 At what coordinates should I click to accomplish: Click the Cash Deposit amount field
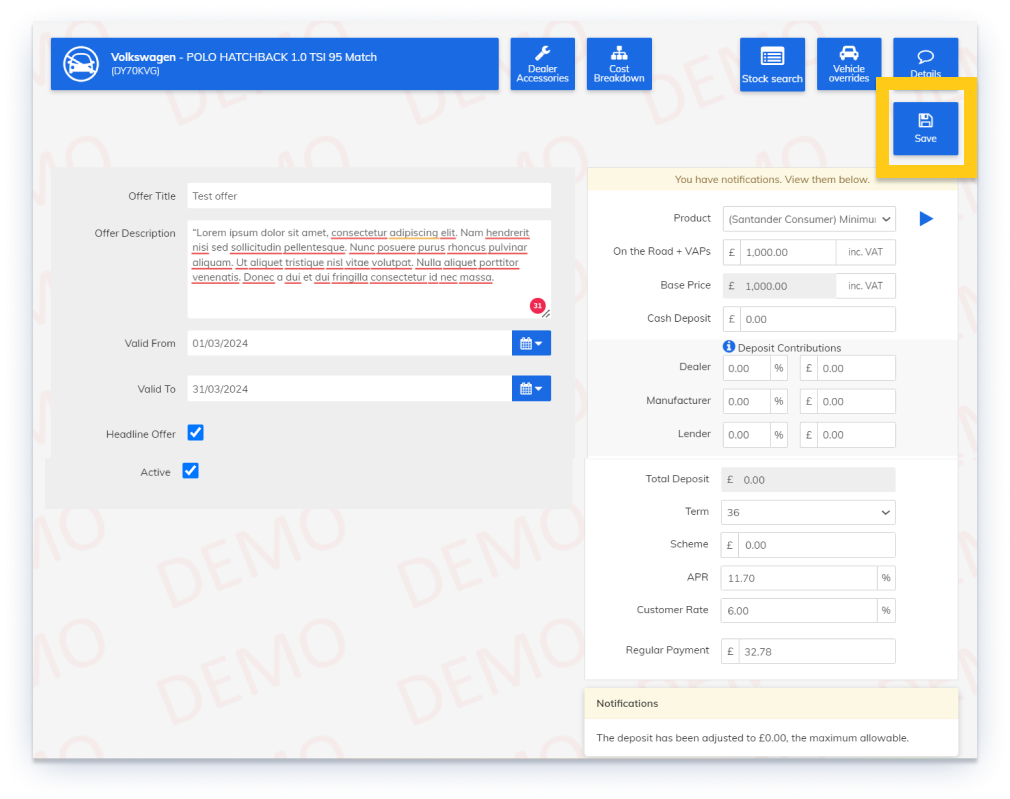[x=817, y=319]
